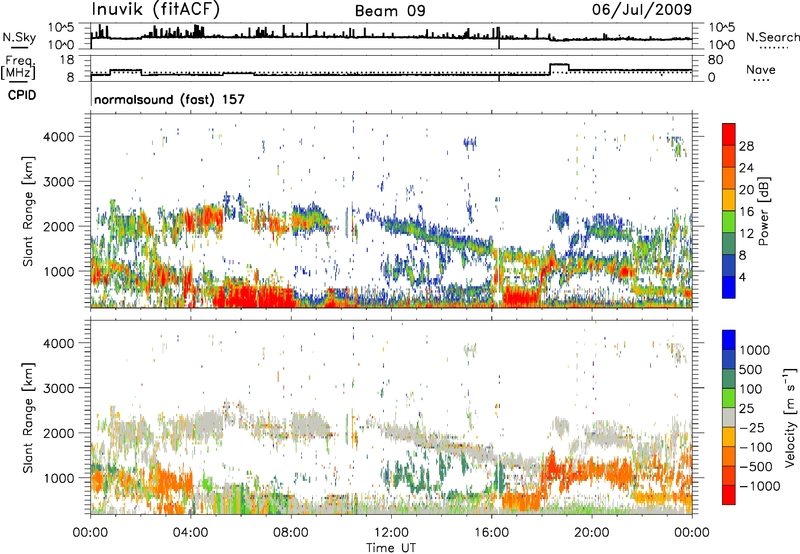This screenshot has width=800, height=554.
Task: Click the power panel 'Slant Range [km]' label
Action: (x=28, y=211)
